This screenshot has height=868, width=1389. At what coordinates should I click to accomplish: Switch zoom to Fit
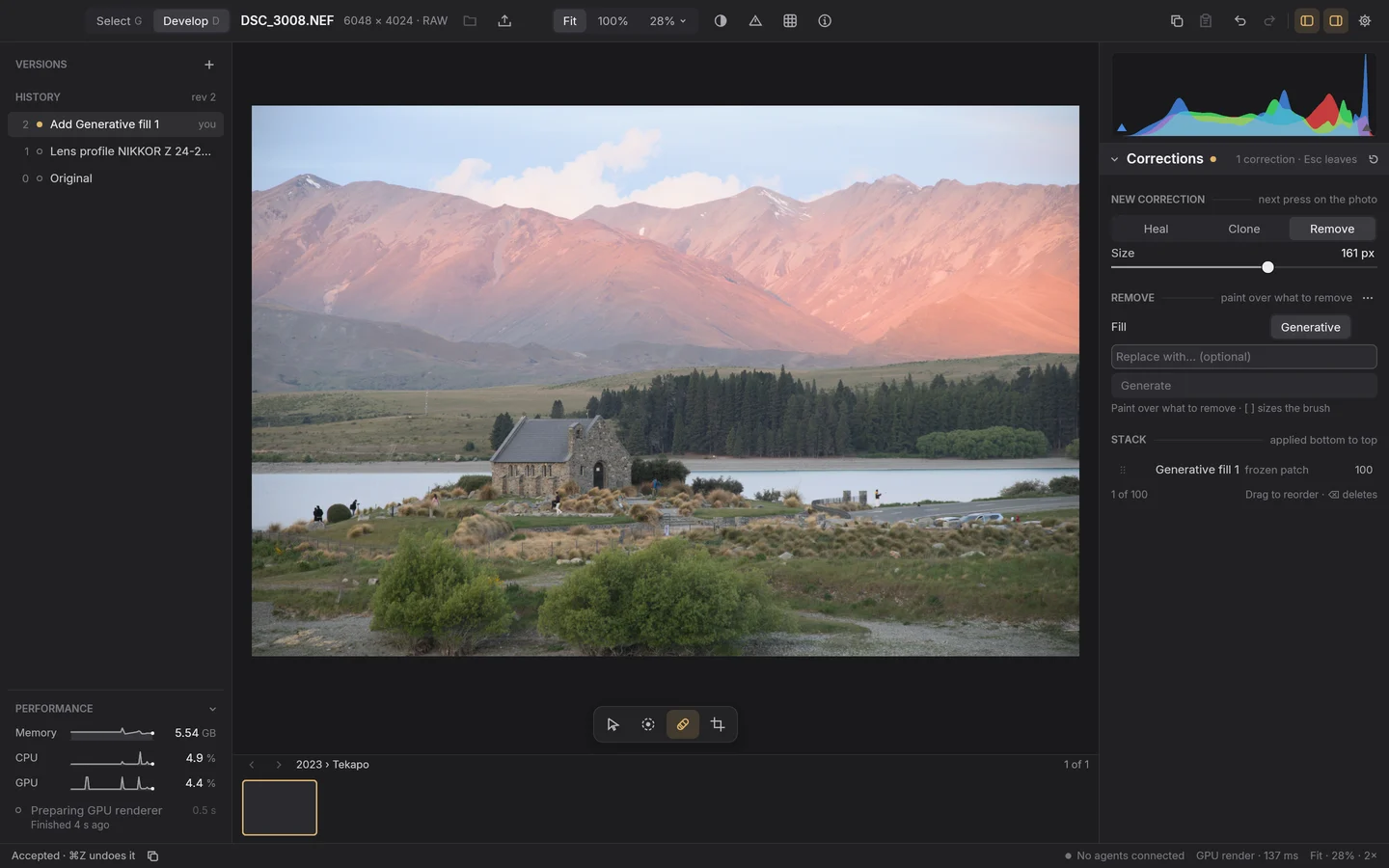[570, 21]
